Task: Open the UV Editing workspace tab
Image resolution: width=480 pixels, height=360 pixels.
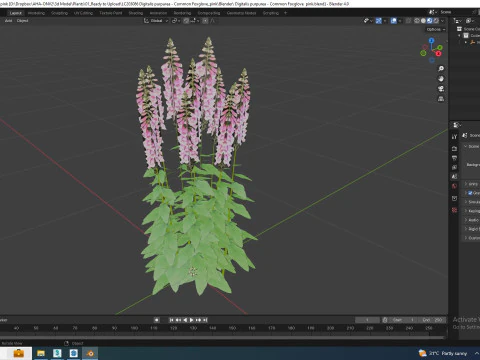Action: 83,13
